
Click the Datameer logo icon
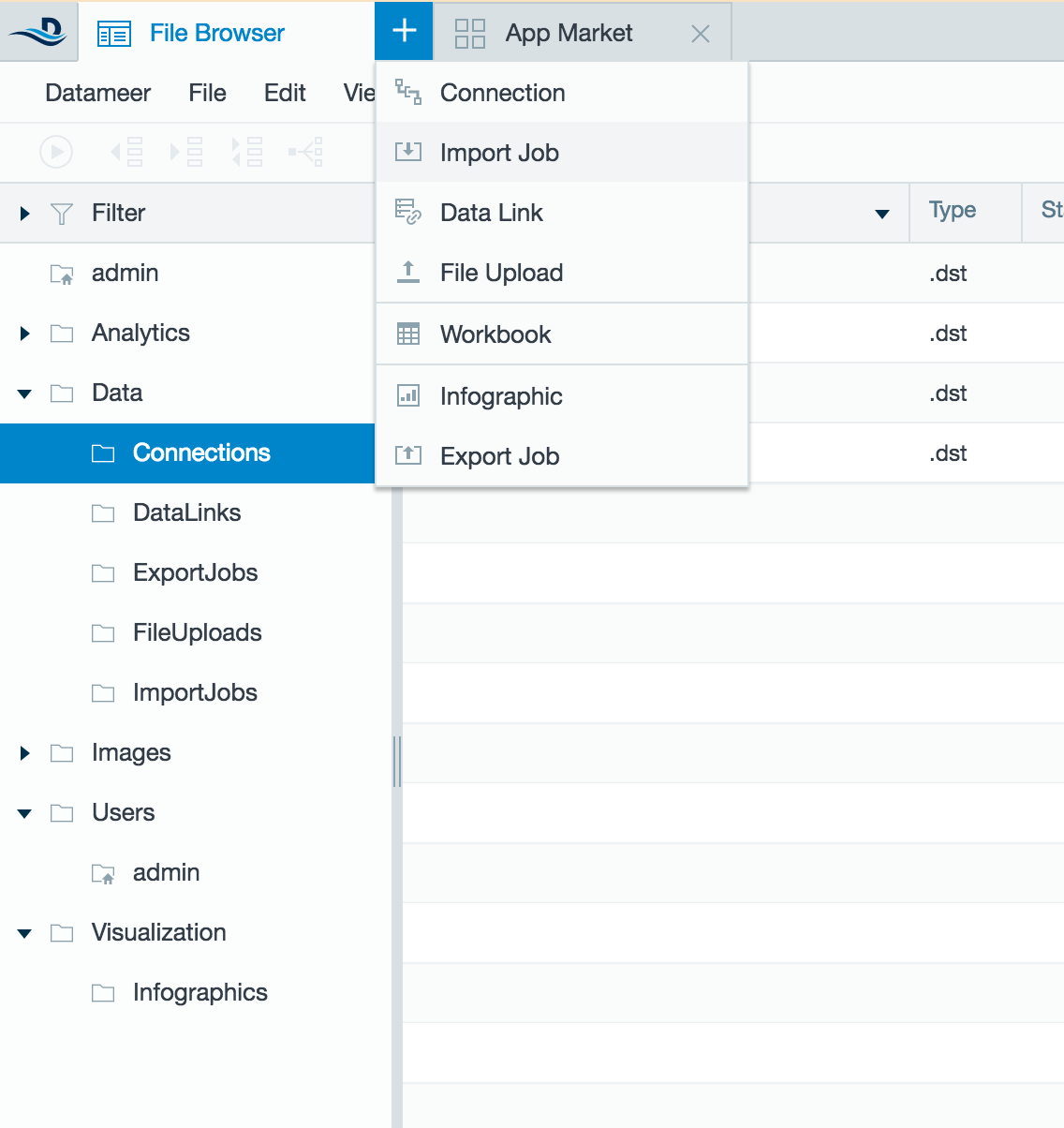(37, 32)
